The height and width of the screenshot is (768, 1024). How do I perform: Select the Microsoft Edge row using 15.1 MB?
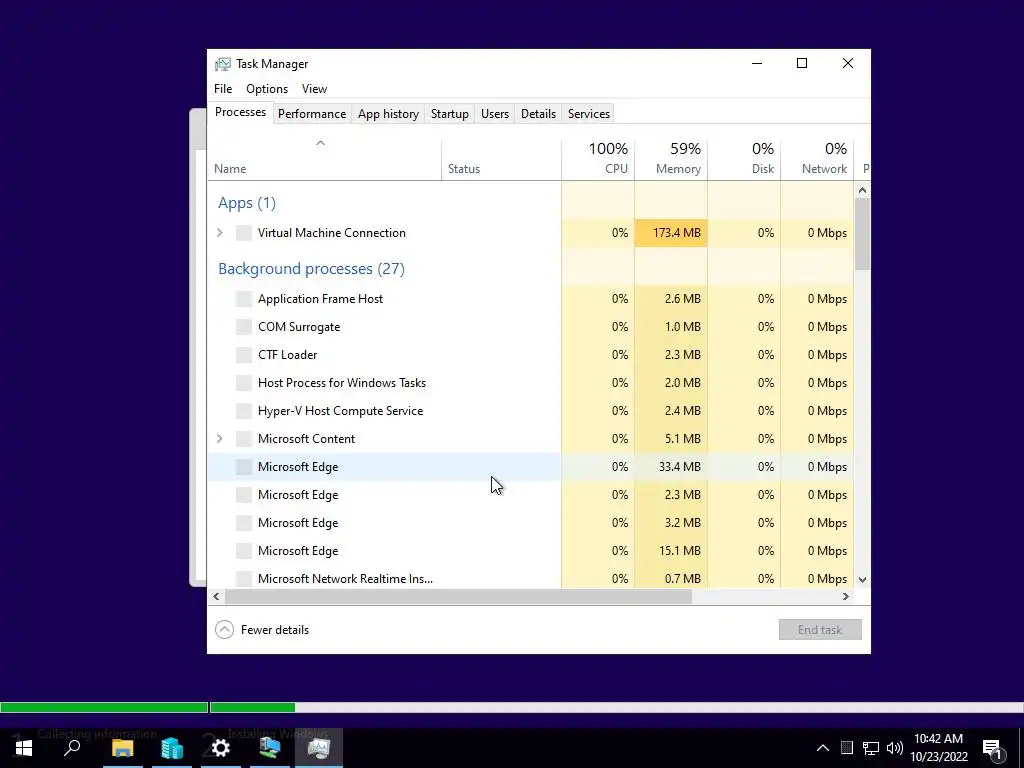click(530, 551)
